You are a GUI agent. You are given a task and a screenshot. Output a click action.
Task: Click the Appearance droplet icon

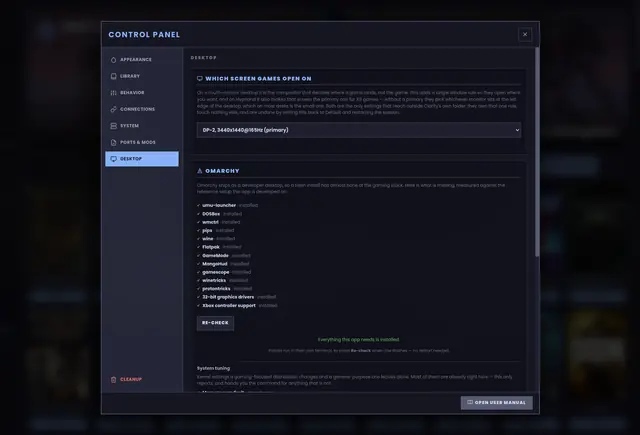pyautogui.click(x=113, y=60)
